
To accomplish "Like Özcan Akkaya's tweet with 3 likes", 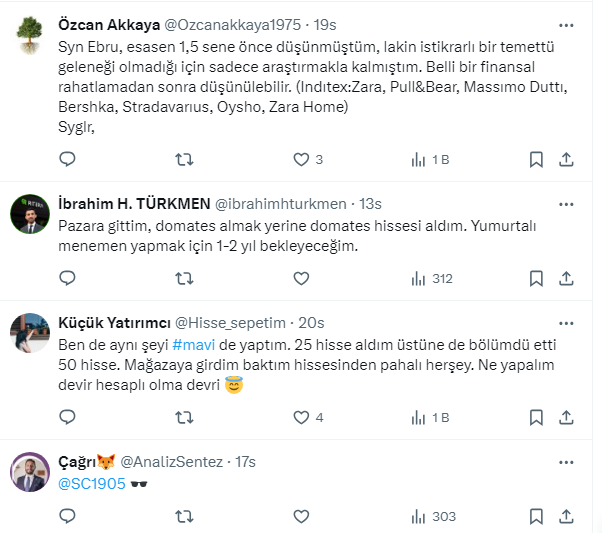I will [301, 159].
